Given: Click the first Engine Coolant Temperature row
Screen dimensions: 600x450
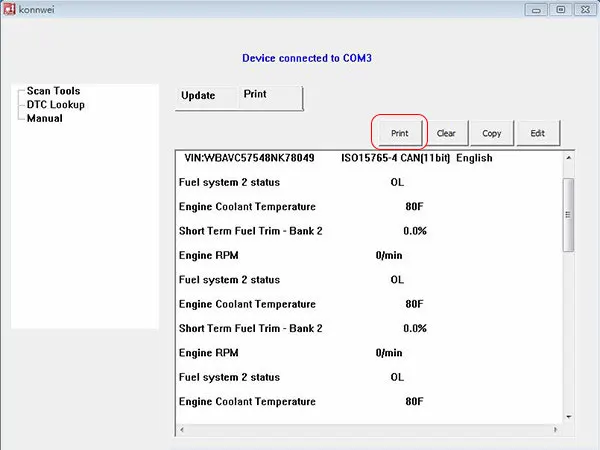Looking at the screenshot, I should tap(301, 207).
